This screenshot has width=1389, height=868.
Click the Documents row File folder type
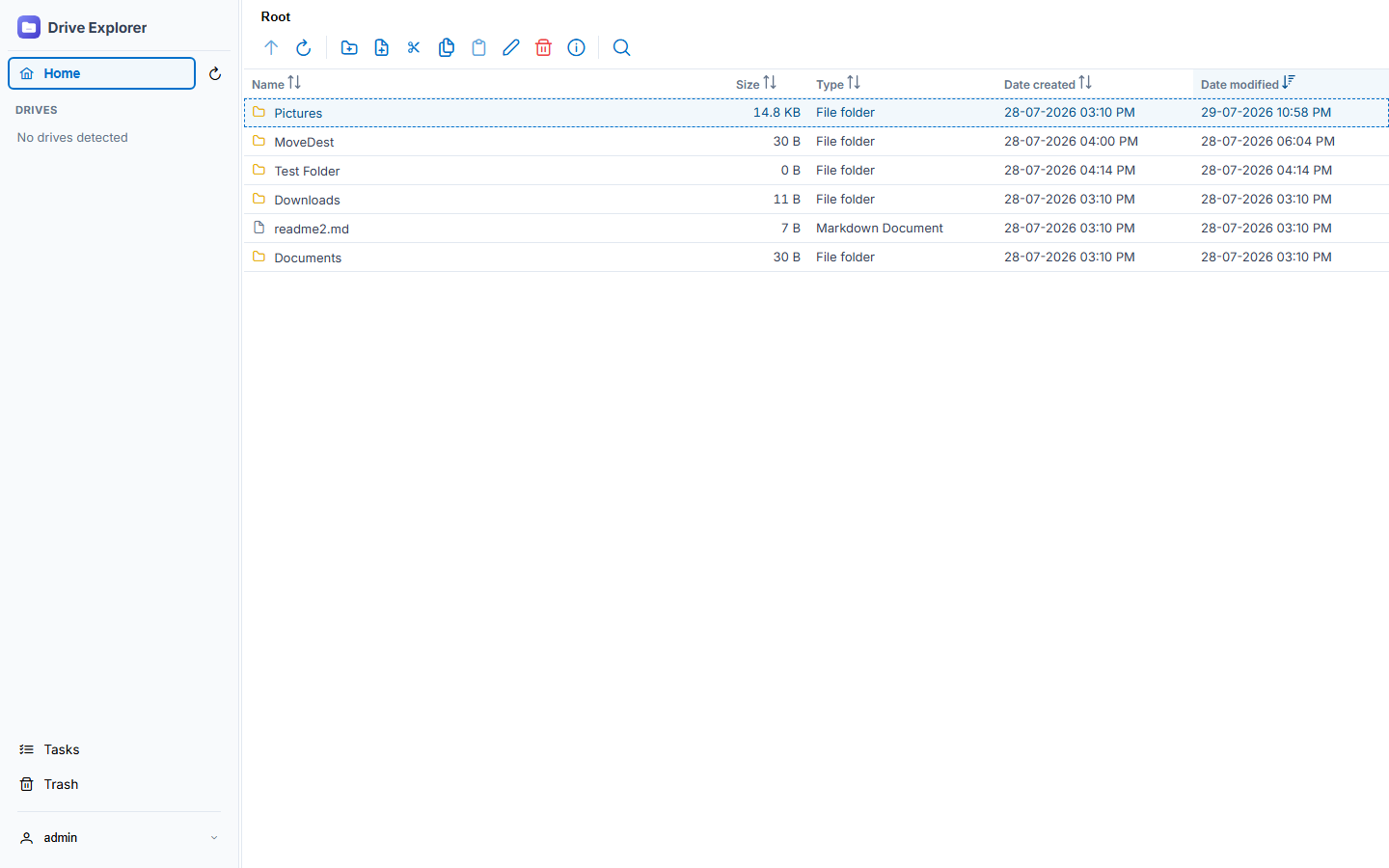(x=845, y=257)
